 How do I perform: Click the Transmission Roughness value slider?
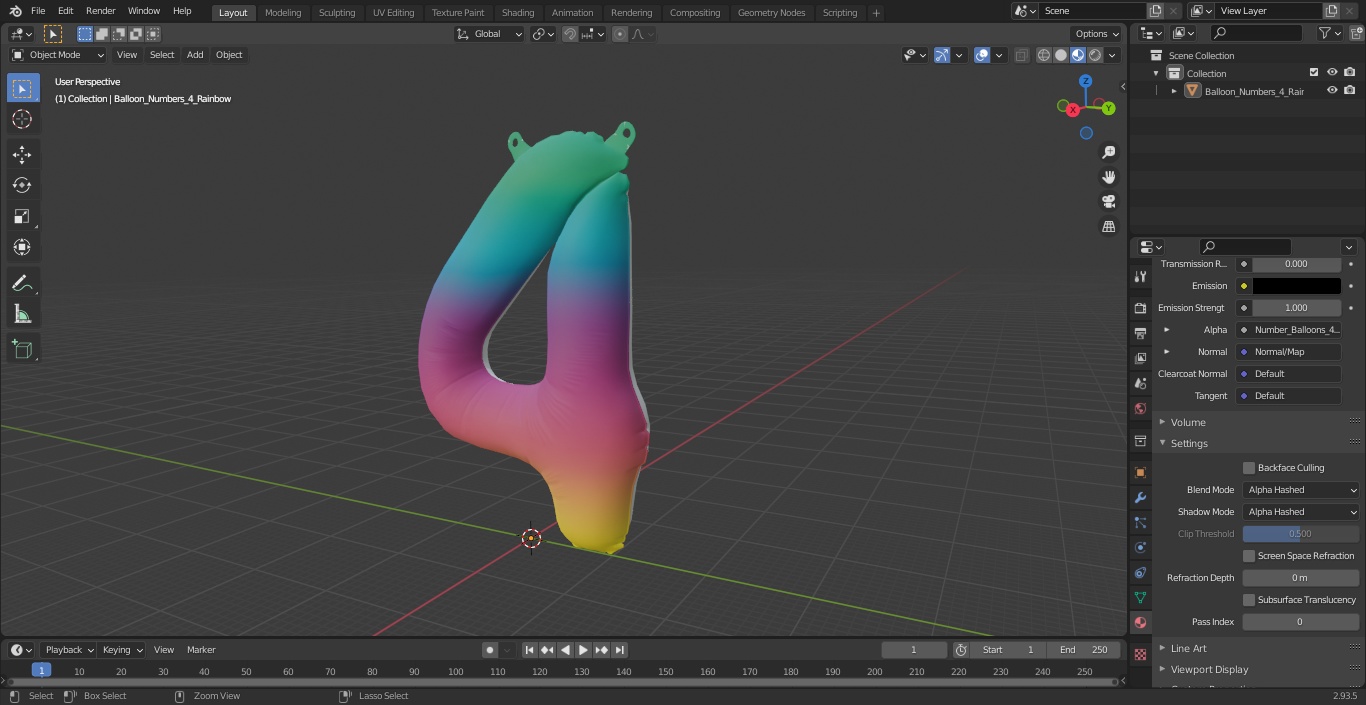coord(1296,264)
